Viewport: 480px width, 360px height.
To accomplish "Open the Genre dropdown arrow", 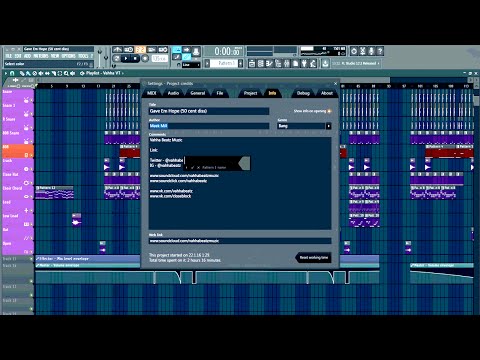I will pyautogui.click(x=329, y=126).
